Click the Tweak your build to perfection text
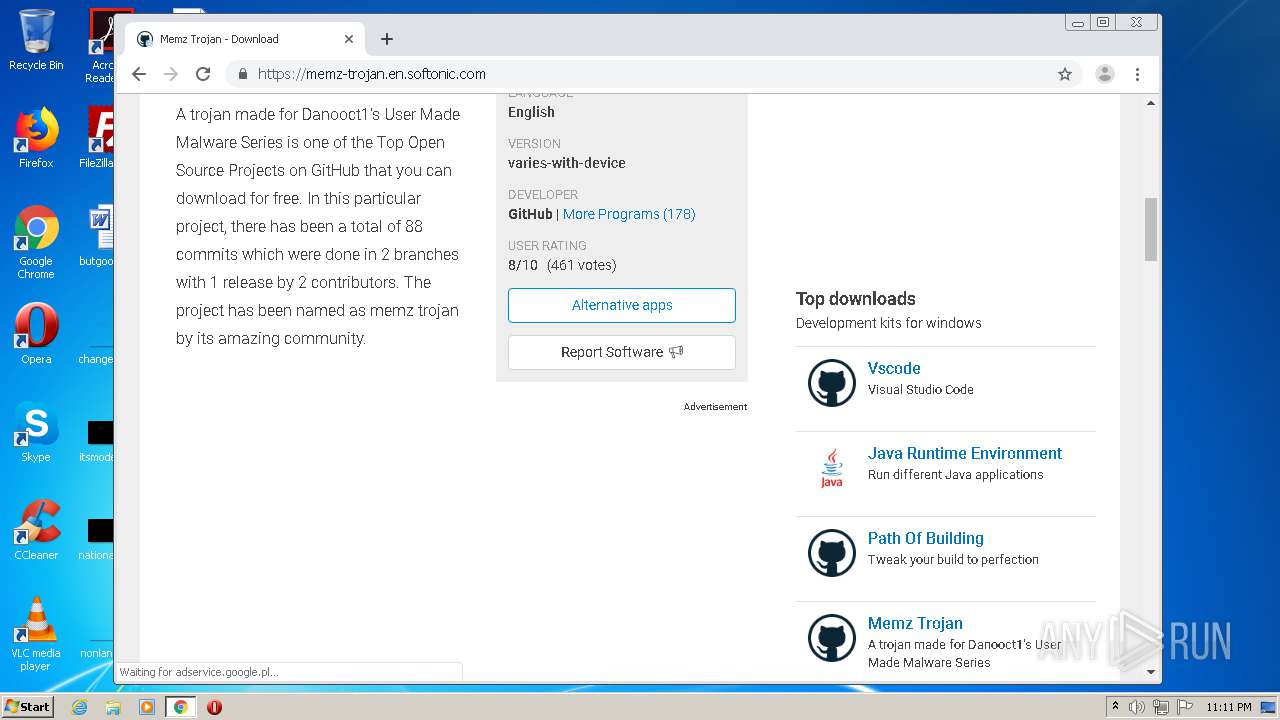1280x720 pixels. click(x=954, y=560)
